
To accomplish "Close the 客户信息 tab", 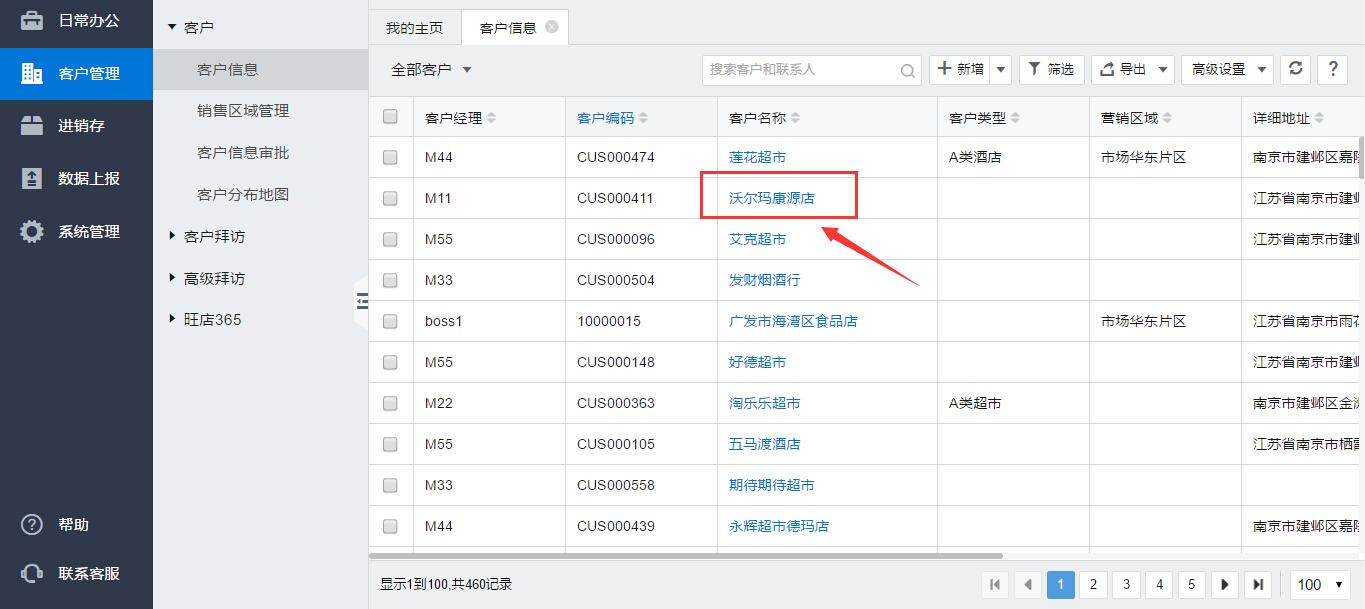I will [552, 27].
